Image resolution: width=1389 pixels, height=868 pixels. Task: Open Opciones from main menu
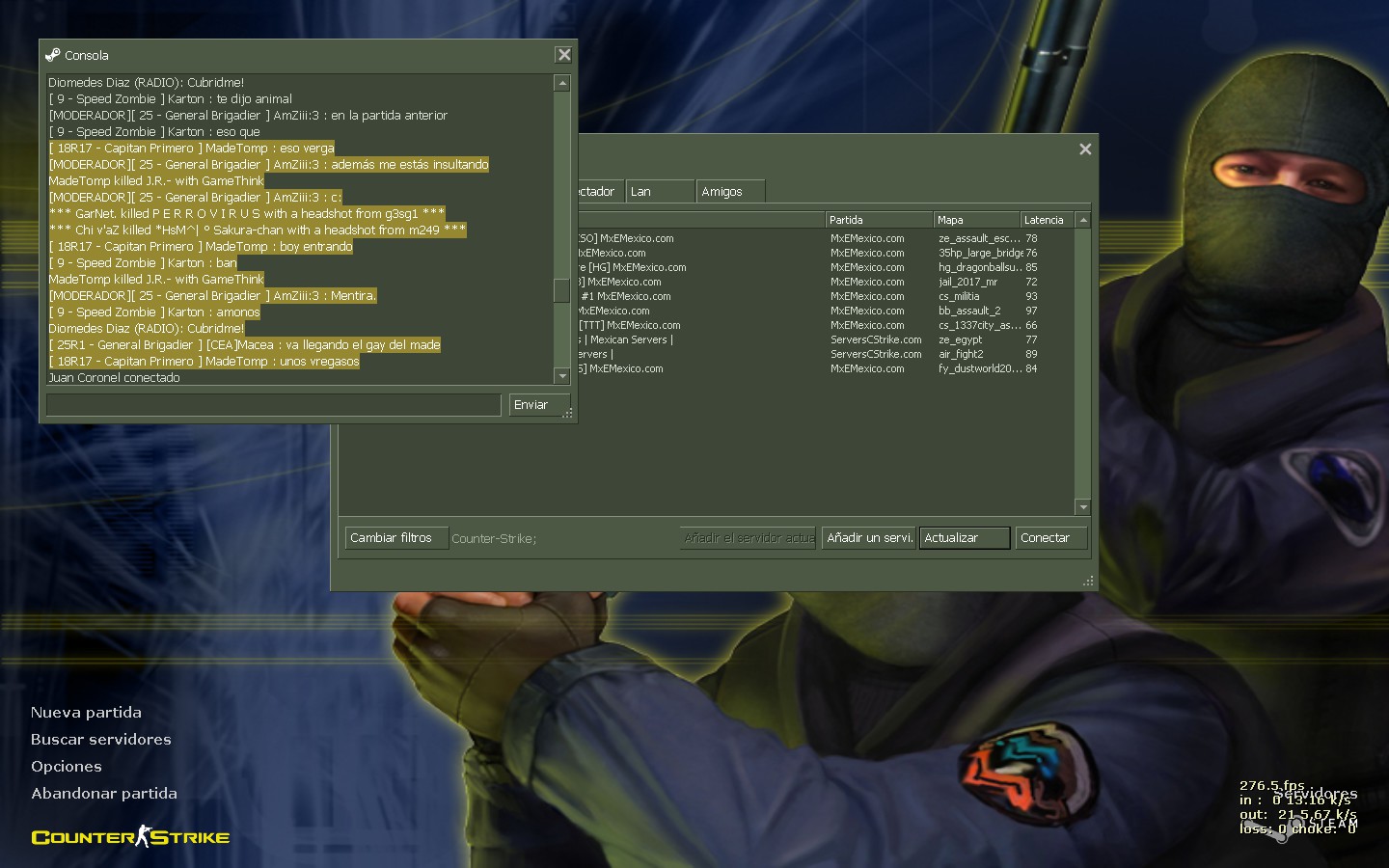pyautogui.click(x=67, y=767)
